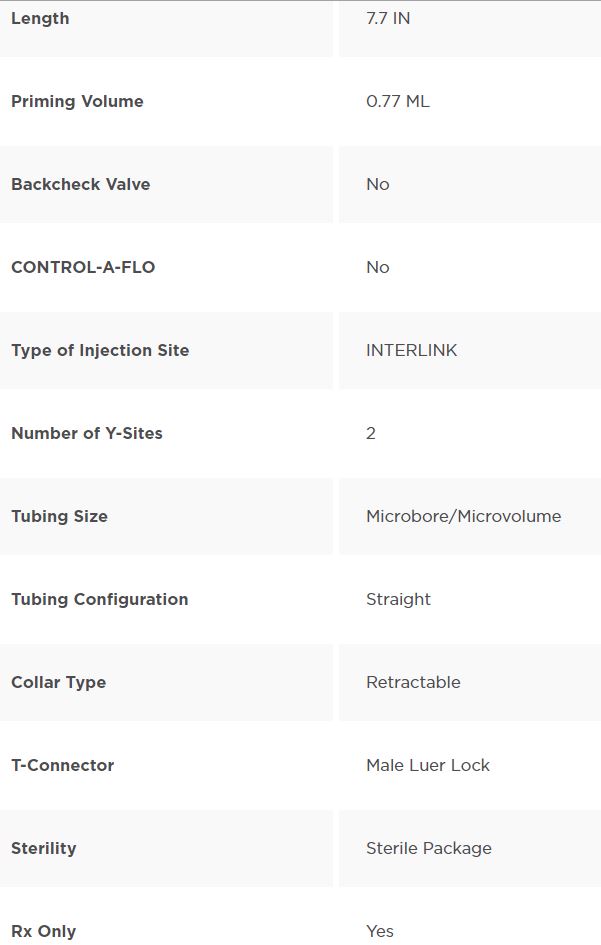Select the INTERLINK value text
The height and width of the screenshot is (945, 601).
pos(412,350)
